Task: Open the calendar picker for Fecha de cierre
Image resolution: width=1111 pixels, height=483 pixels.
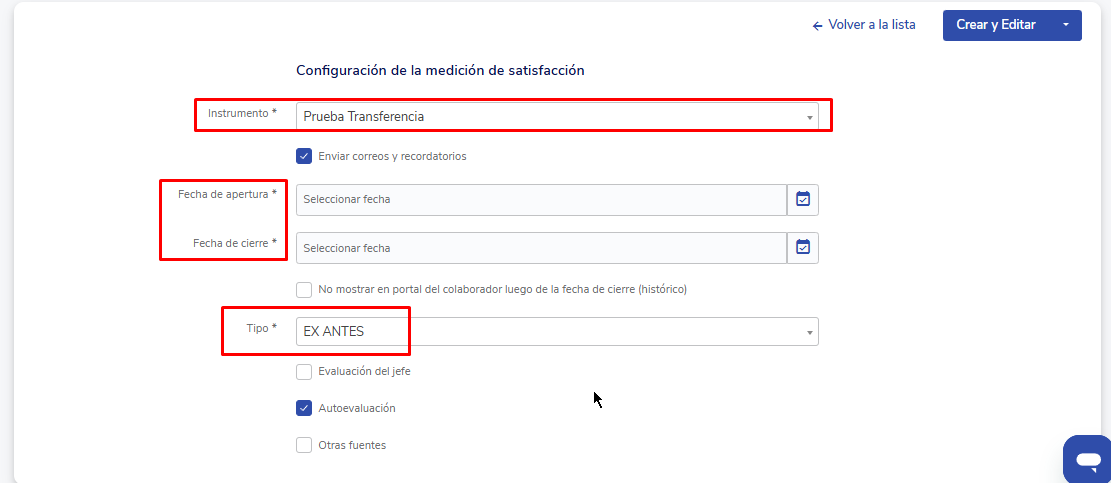Action: click(x=803, y=247)
